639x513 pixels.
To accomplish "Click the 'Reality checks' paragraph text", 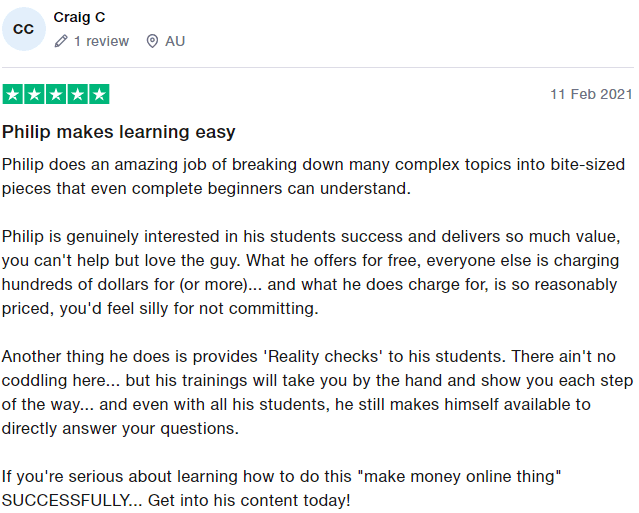I will [x=317, y=392].
